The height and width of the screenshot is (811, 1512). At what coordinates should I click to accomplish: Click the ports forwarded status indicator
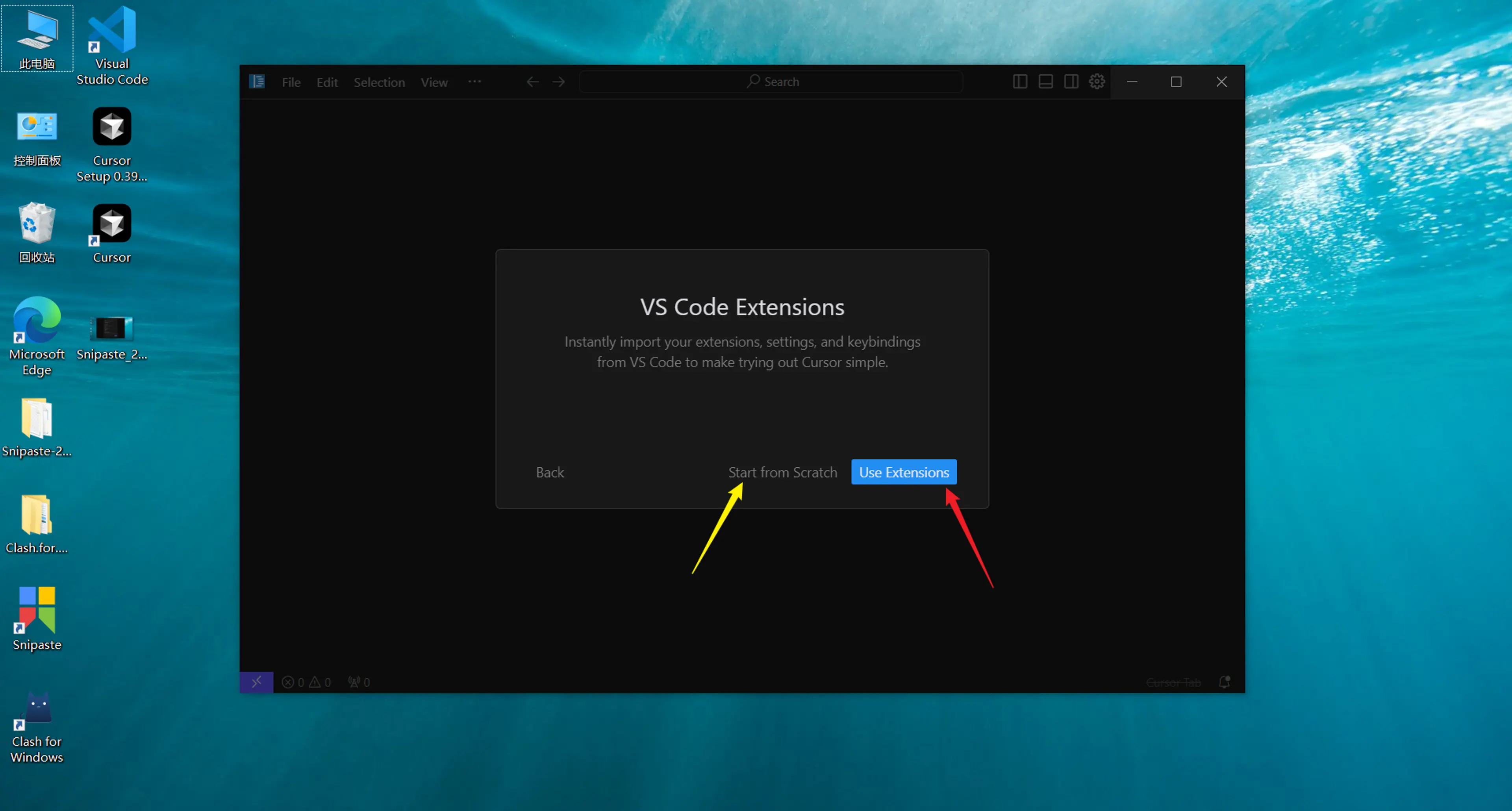(359, 682)
